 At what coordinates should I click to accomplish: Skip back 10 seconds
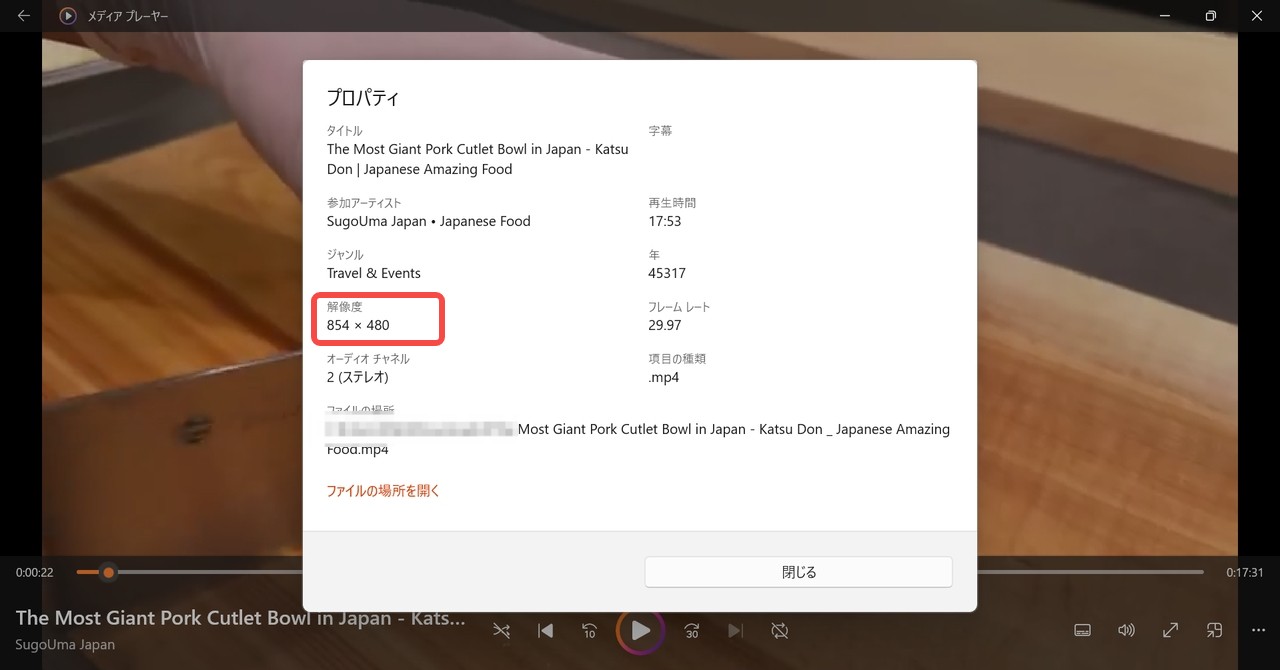(x=589, y=631)
